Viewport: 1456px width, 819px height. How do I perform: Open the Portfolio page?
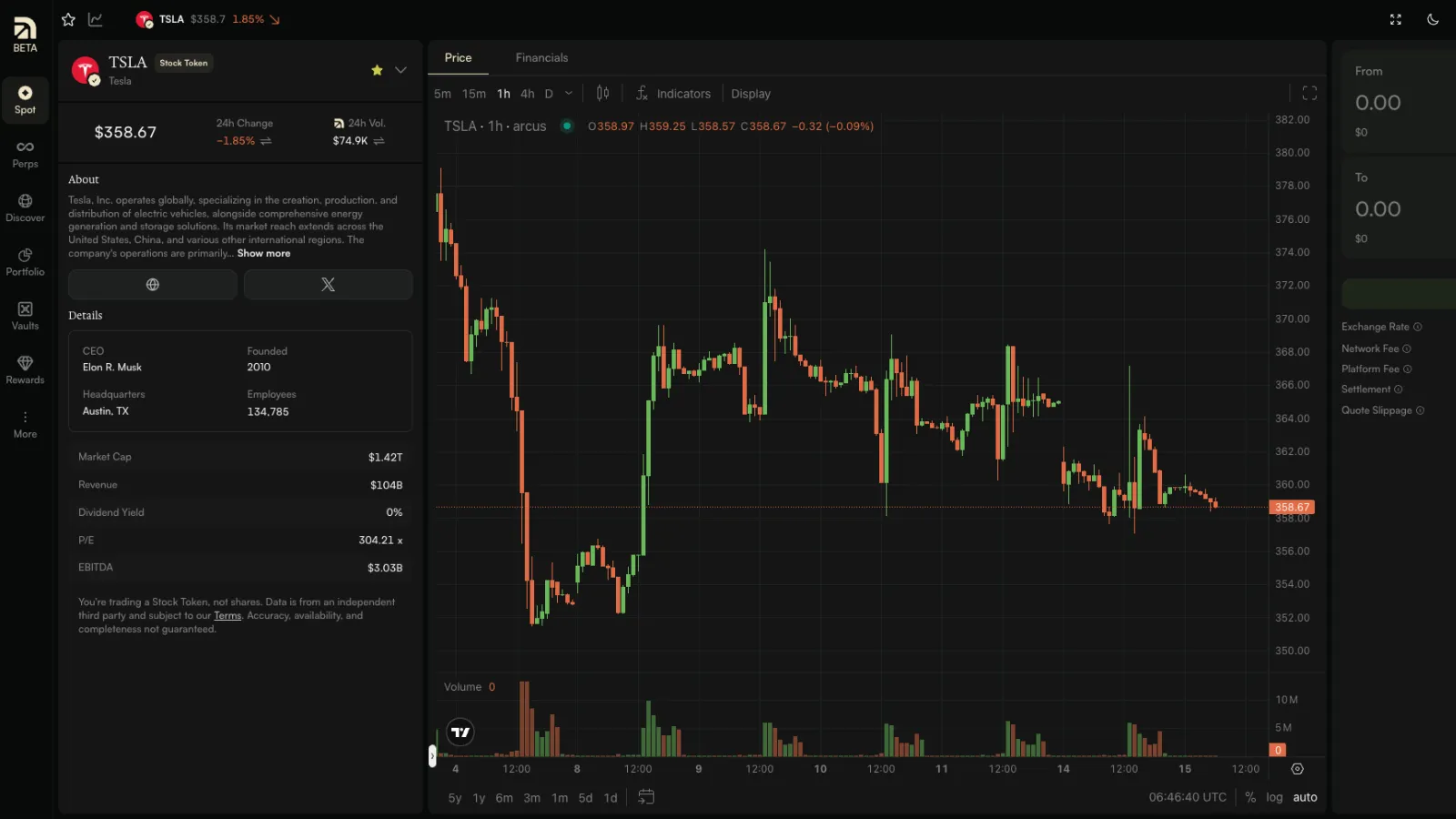click(x=25, y=262)
